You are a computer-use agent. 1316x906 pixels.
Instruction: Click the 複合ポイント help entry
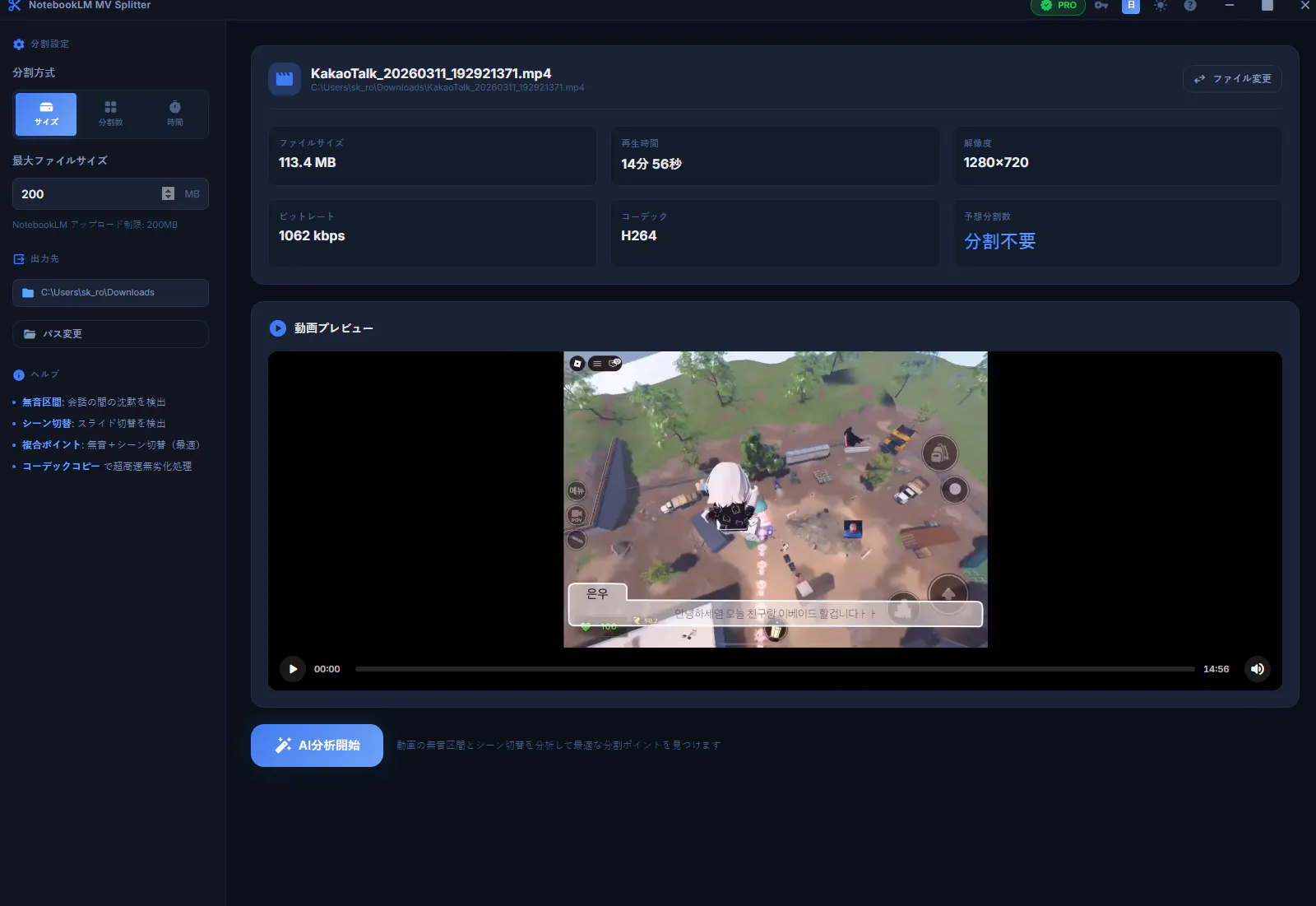(x=111, y=445)
